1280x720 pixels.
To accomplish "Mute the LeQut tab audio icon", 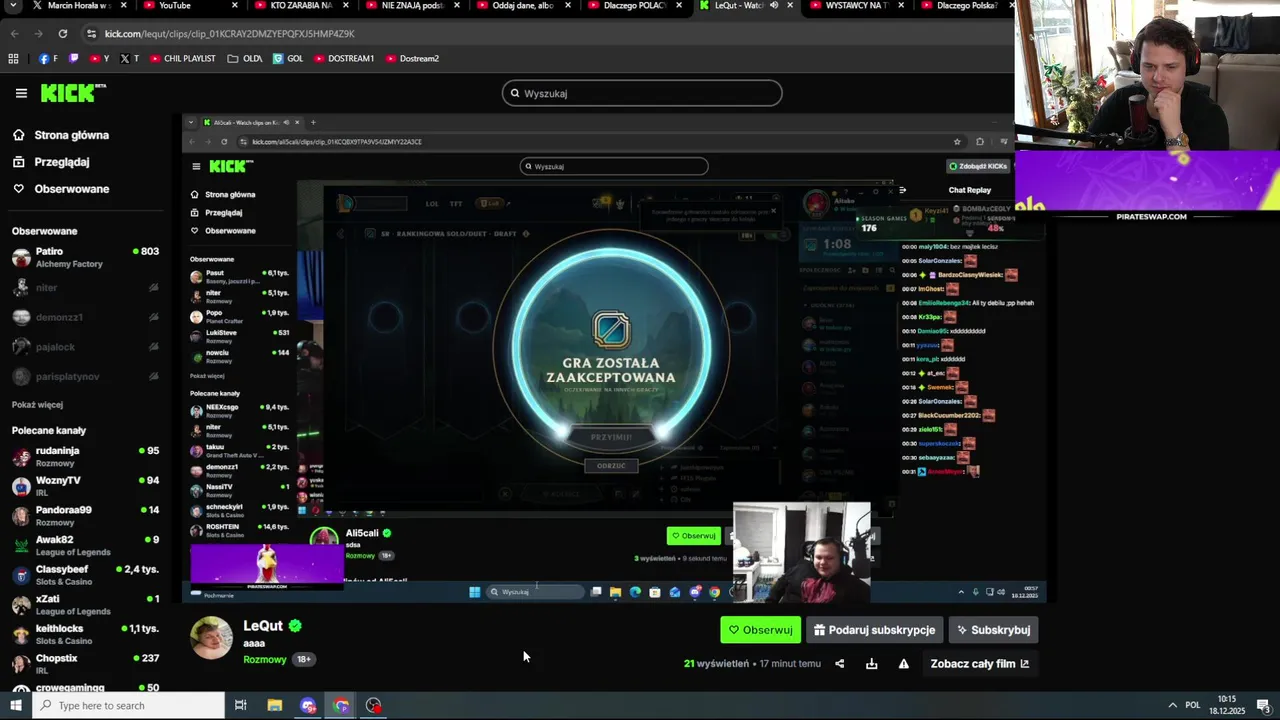I will [773, 5].
